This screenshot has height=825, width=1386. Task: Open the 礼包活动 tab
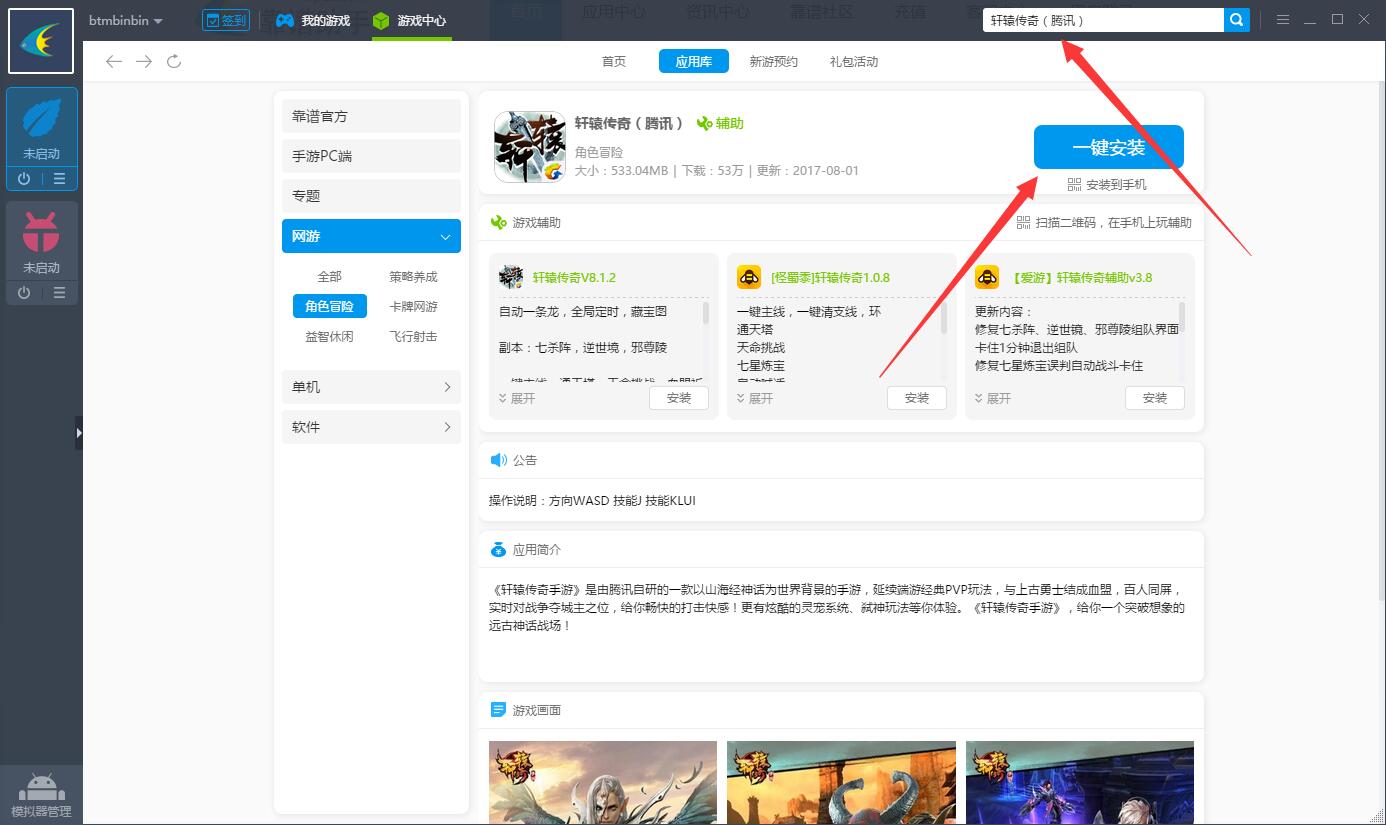pyautogui.click(x=854, y=62)
